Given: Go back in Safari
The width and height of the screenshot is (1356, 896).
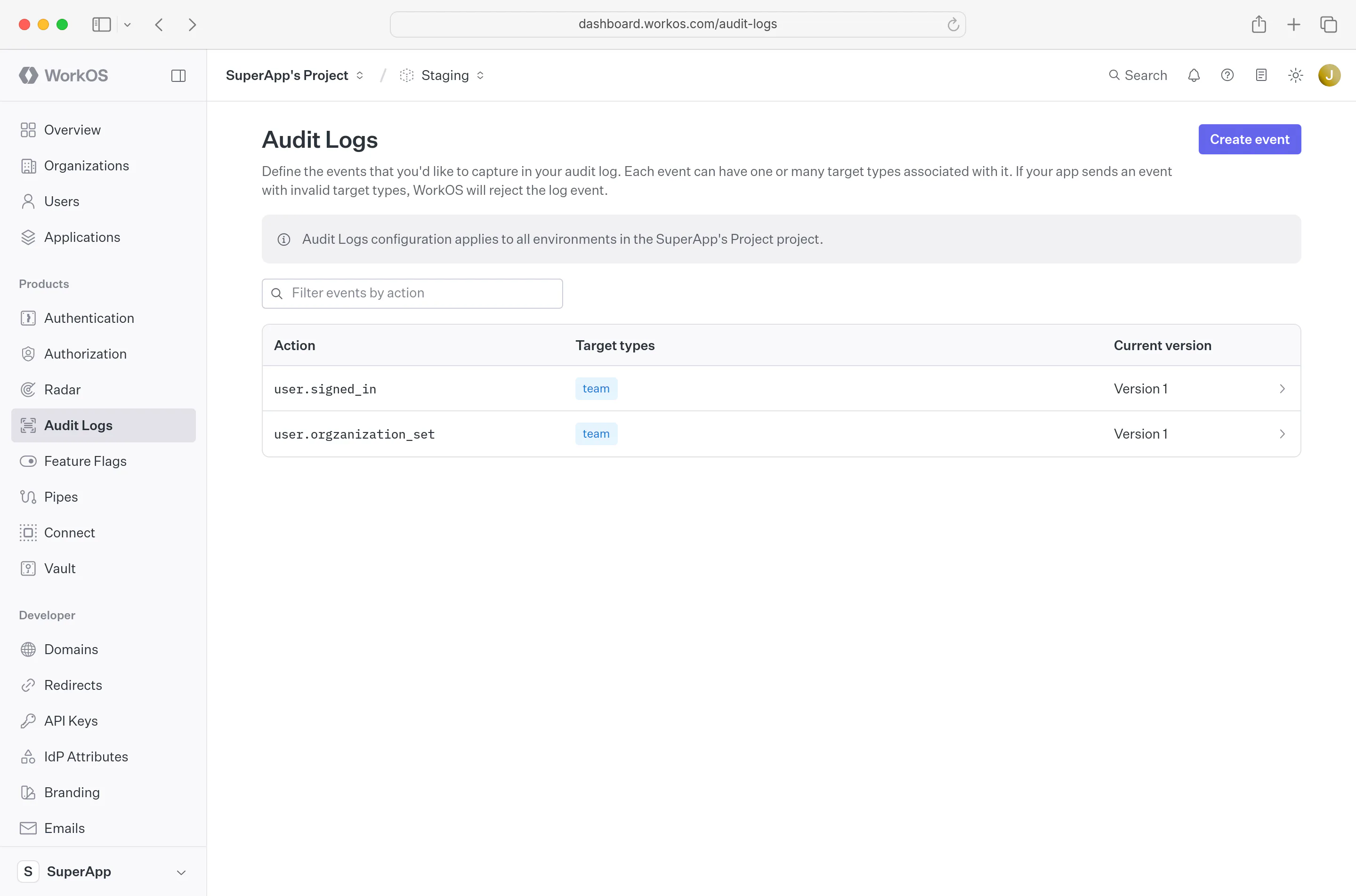Looking at the screenshot, I should (159, 24).
